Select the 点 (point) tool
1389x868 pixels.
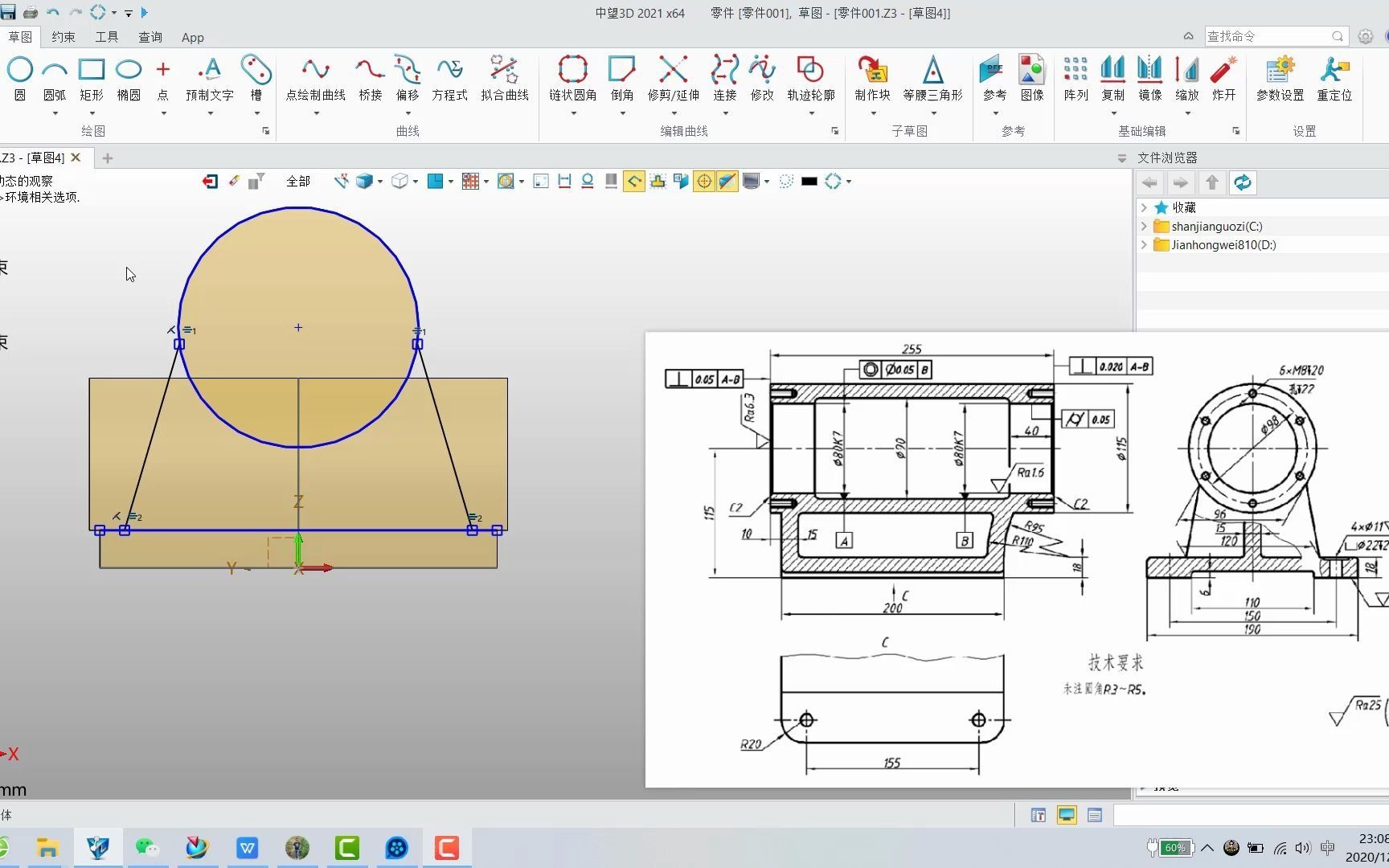163,78
